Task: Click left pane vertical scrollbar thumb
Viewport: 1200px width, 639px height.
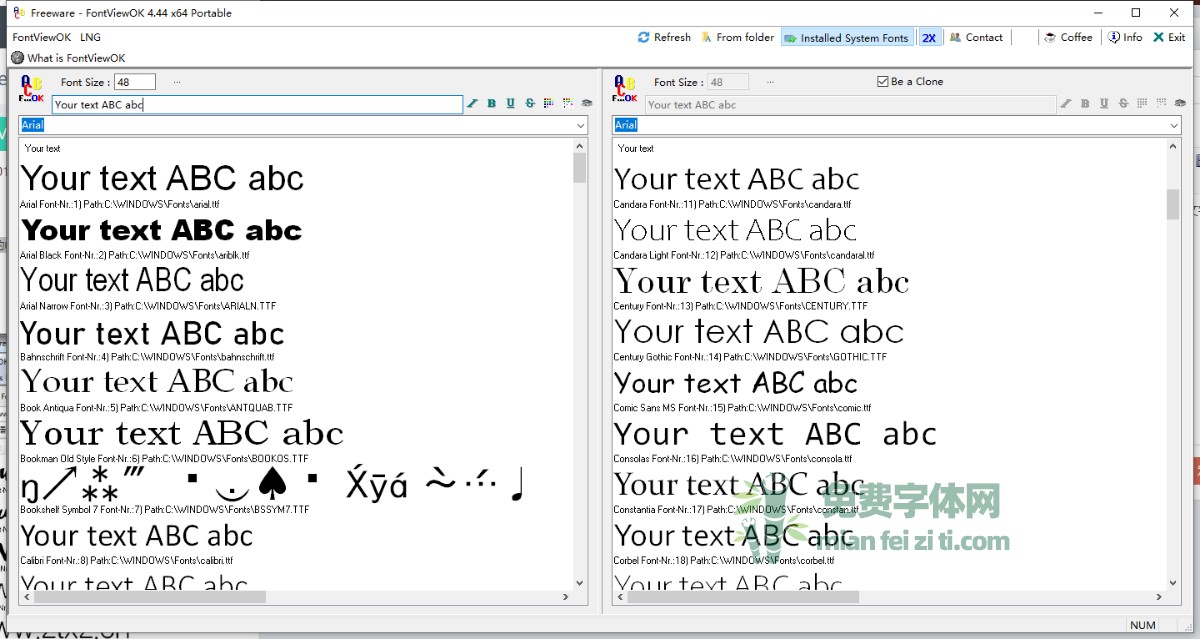Action: click(x=580, y=167)
